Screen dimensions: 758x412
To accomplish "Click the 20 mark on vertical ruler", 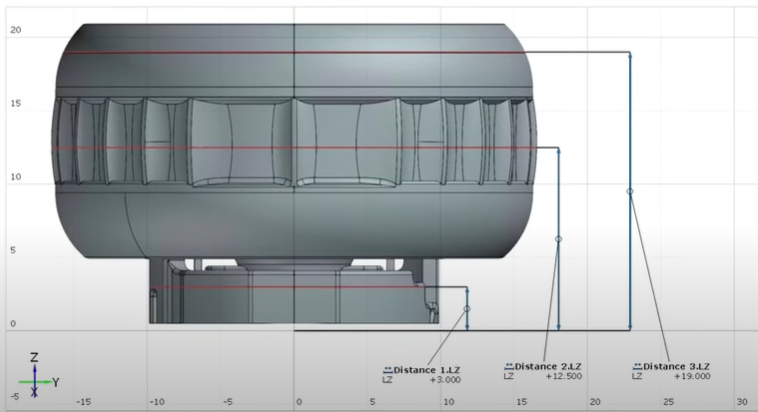I will coord(15,30).
